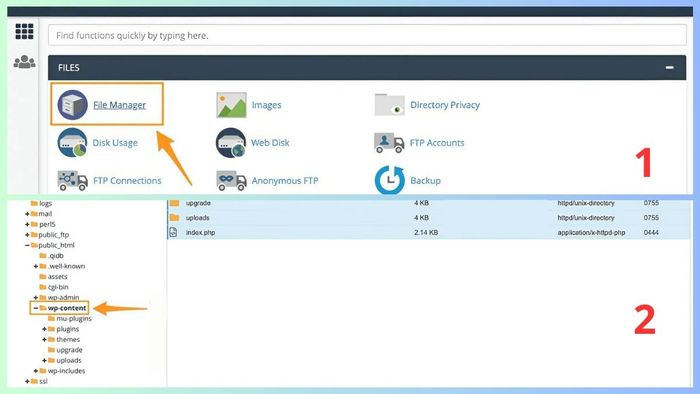
Task: Expand the mail folder in tree
Action: tap(27, 214)
